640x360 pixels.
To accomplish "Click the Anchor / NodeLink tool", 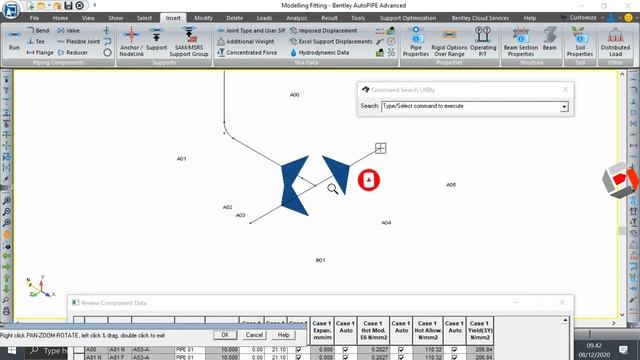I will click(131, 42).
